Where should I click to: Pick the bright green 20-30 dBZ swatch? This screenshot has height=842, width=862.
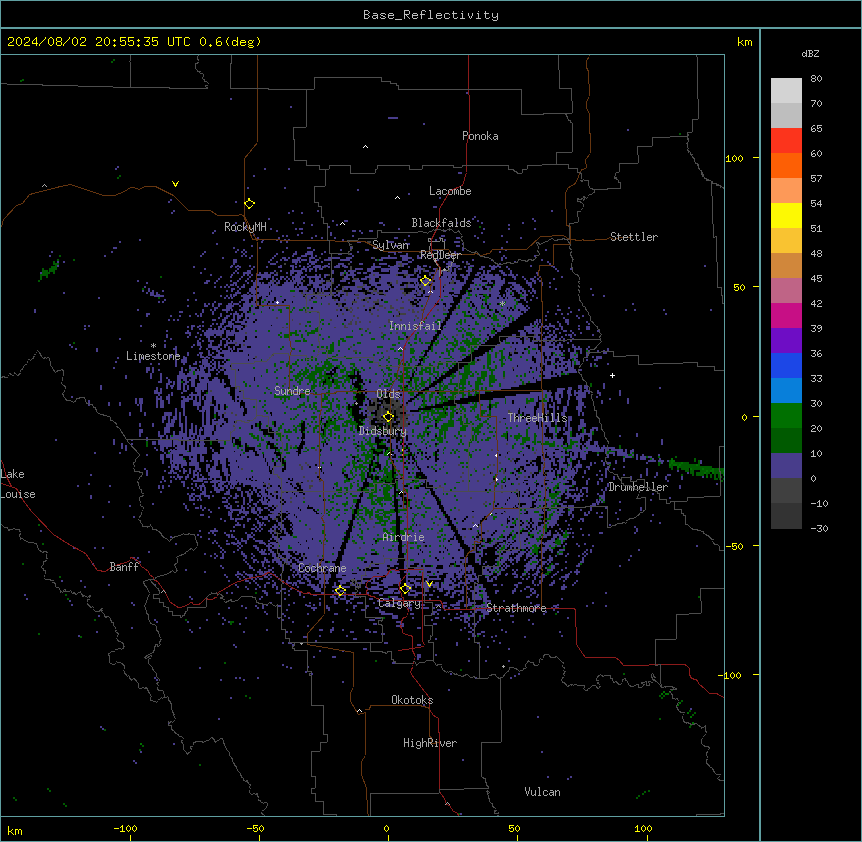[x=786, y=416]
